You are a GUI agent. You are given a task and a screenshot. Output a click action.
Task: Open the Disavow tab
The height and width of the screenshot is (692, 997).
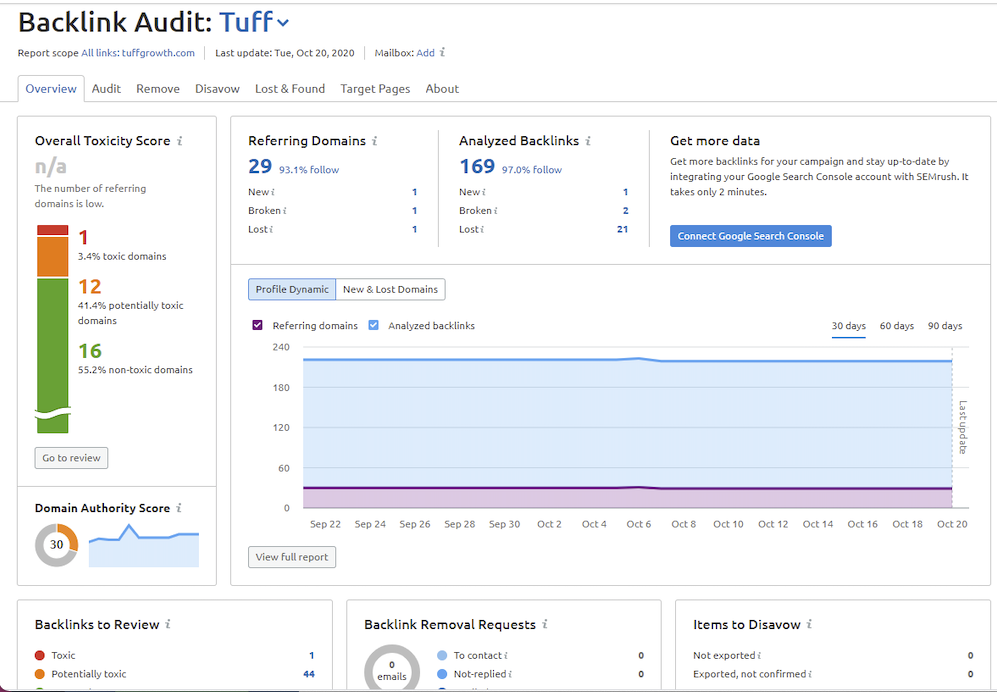click(217, 88)
